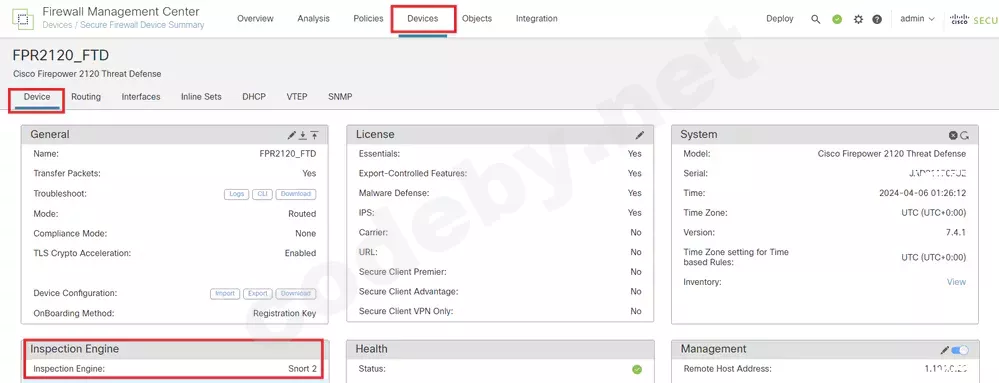The width and height of the screenshot is (999, 383).
Task: Click the Device Configuration Import button
Action: coord(225,294)
